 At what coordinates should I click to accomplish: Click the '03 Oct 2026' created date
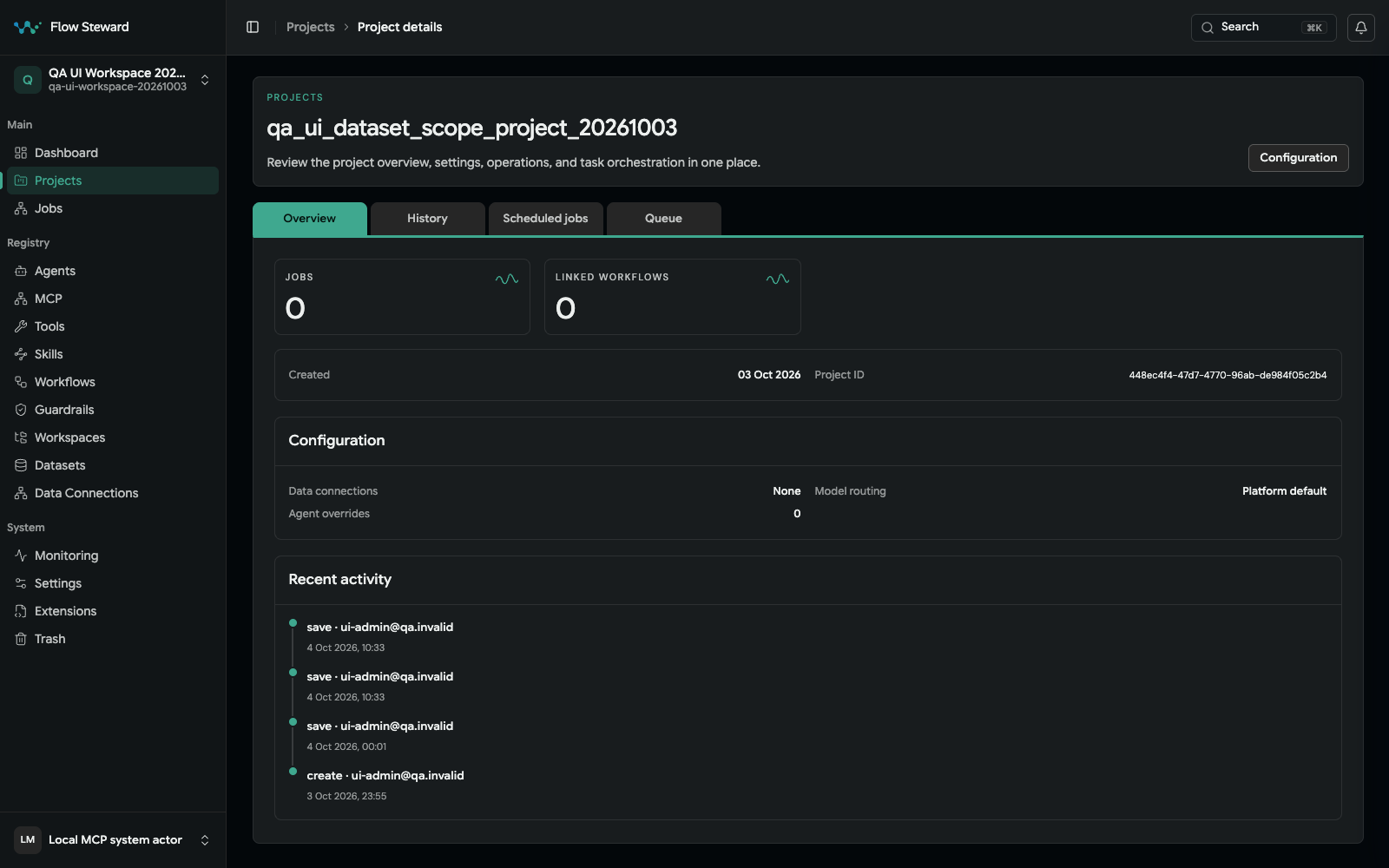[x=769, y=375]
